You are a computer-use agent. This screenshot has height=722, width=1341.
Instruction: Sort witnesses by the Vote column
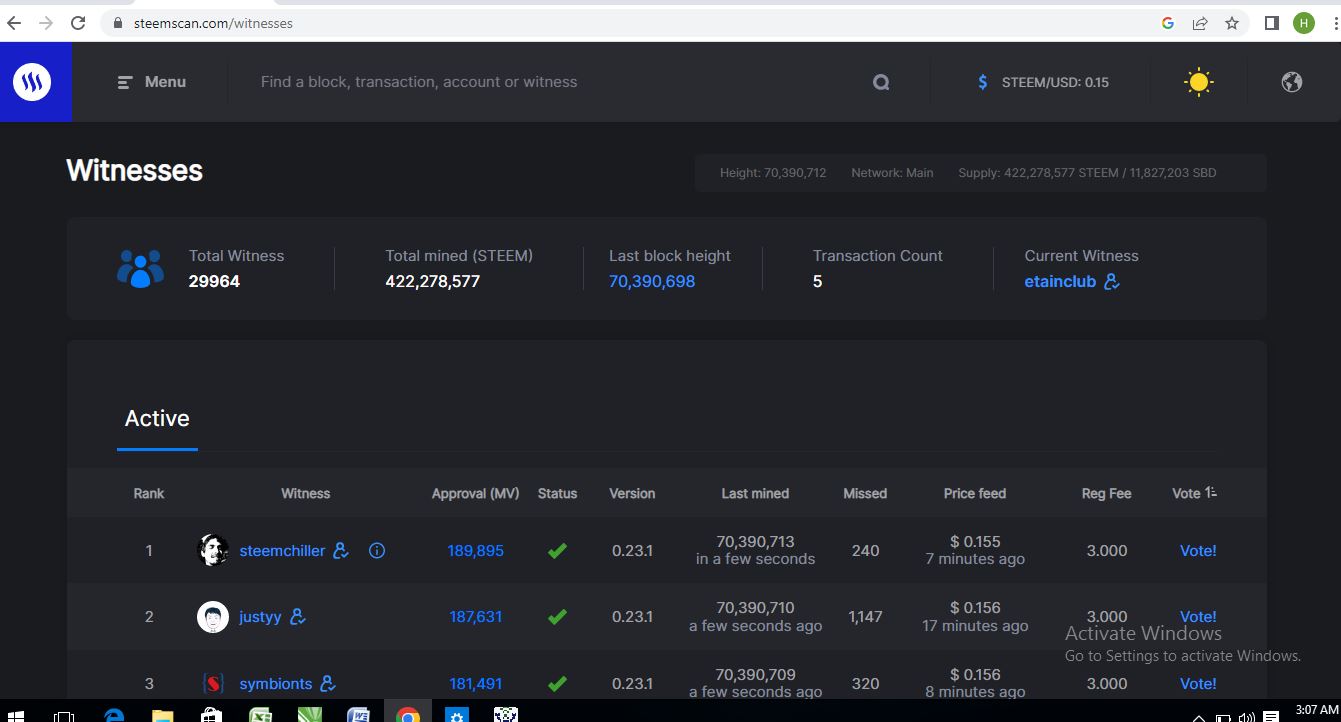(x=1194, y=493)
